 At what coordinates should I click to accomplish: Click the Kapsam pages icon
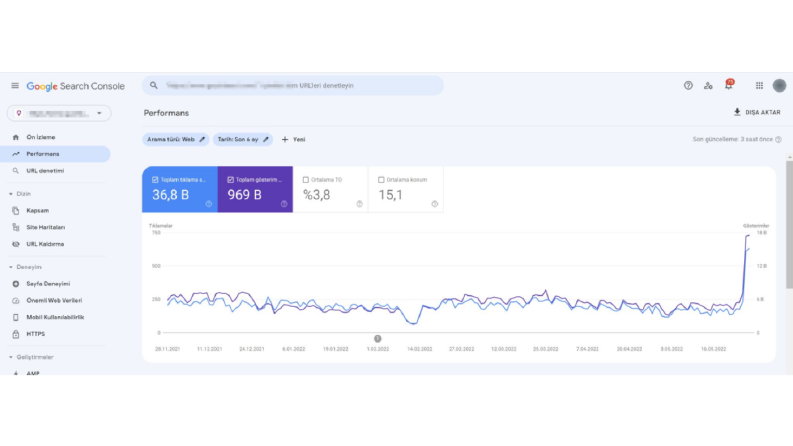point(16,210)
